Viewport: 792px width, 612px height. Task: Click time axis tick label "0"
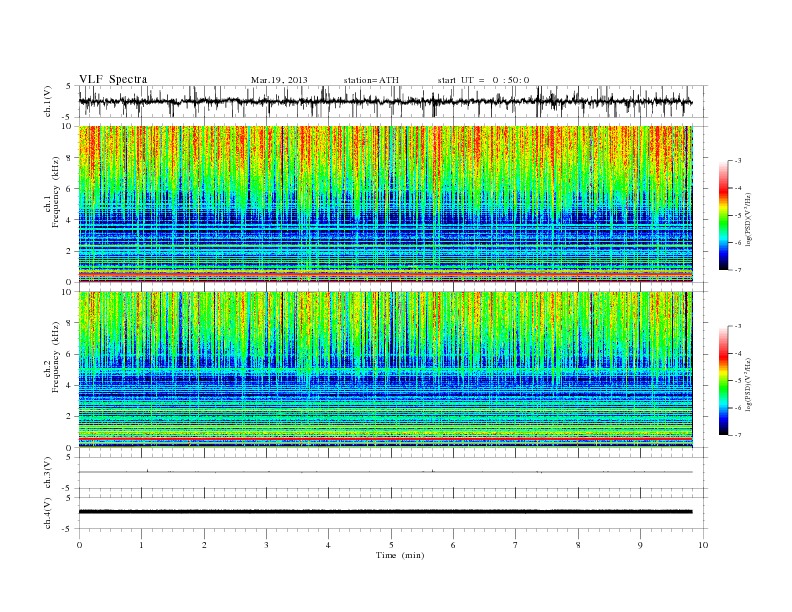(x=79, y=545)
